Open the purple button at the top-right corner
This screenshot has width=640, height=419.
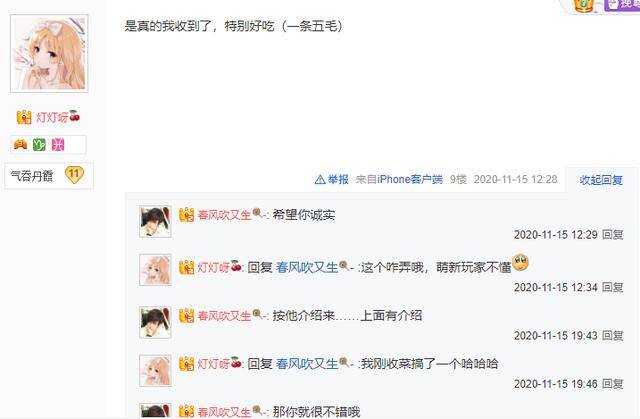click(622, 4)
